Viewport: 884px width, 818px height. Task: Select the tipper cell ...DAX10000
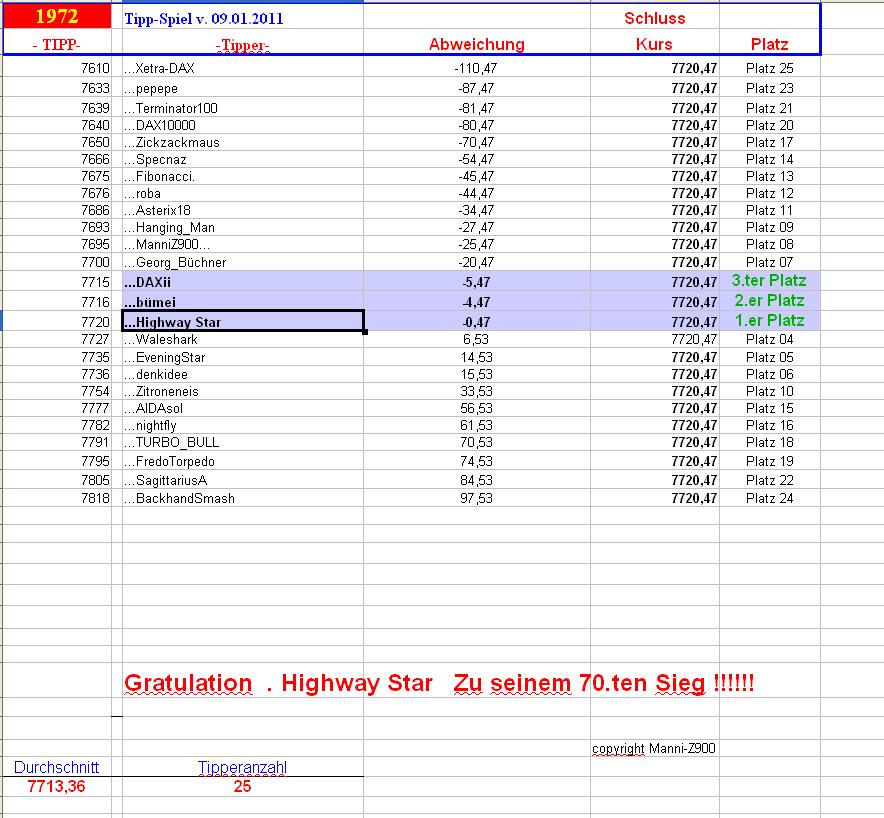point(243,125)
